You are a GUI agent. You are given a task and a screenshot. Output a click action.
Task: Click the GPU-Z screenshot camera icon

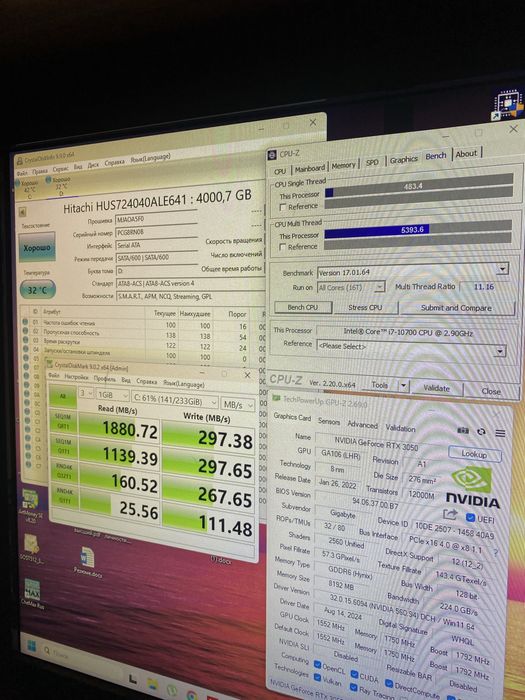(x=463, y=430)
